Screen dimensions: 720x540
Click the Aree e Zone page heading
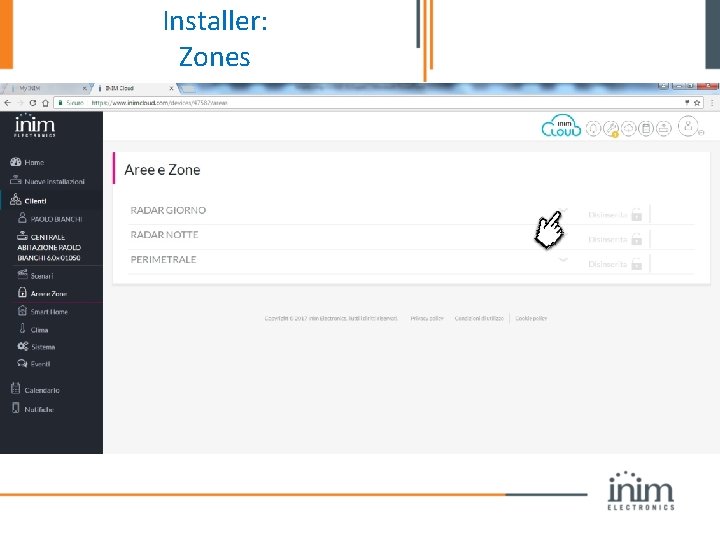(162, 170)
